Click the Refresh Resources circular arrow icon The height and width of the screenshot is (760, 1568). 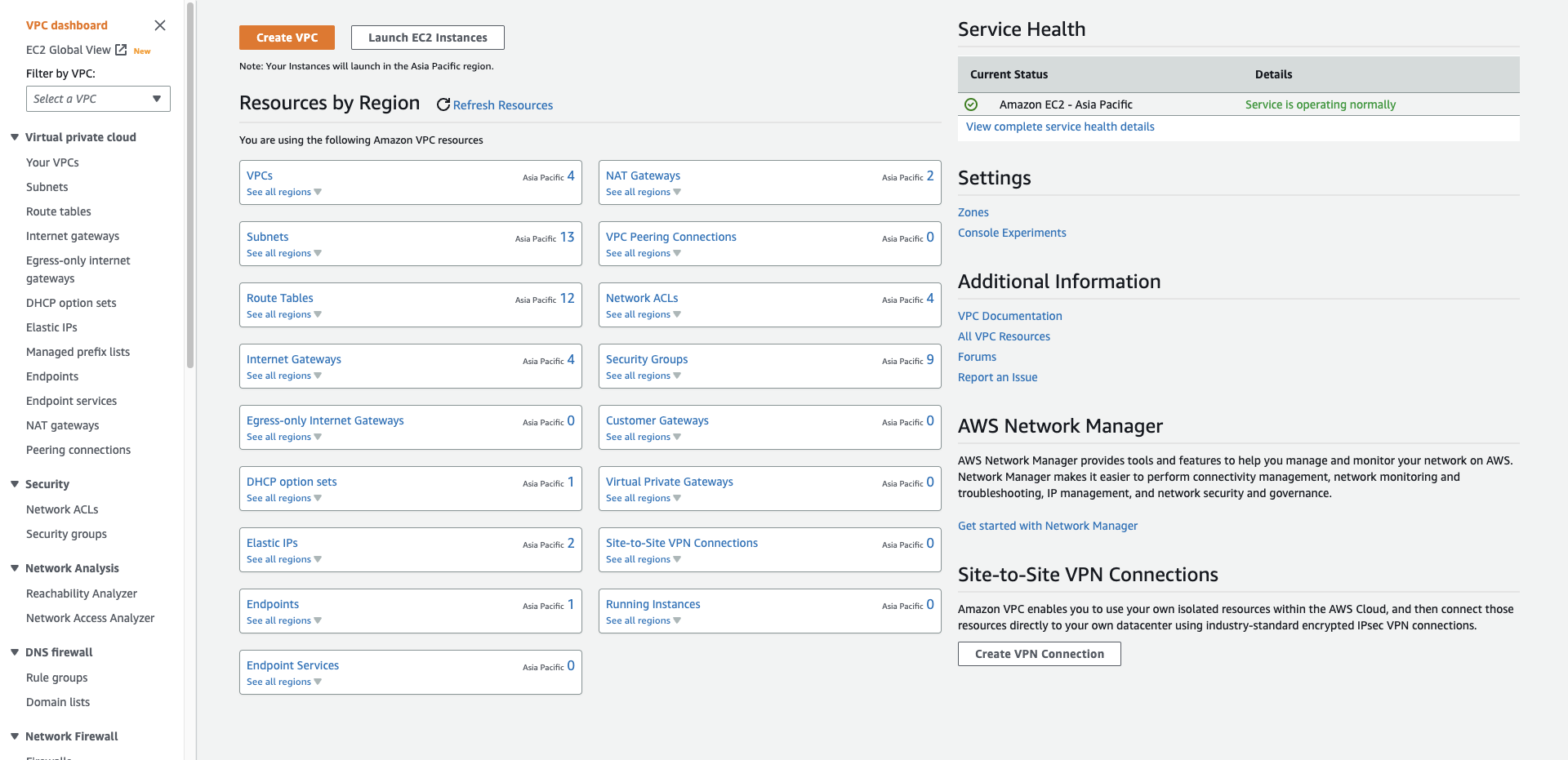443,104
